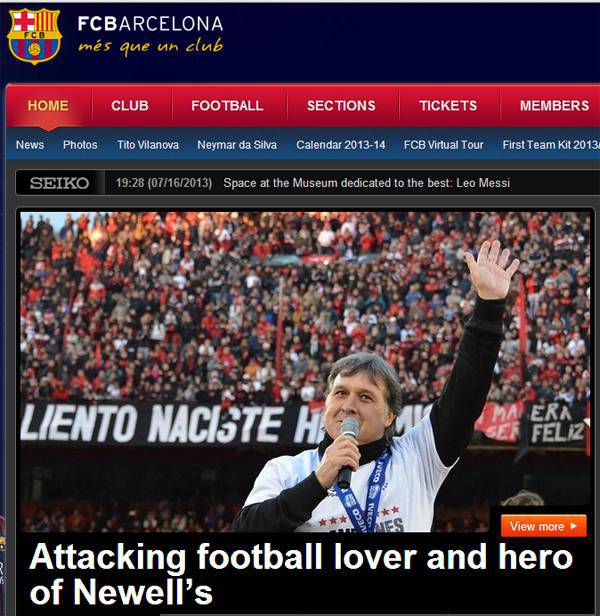Viewport: 600px width, 616px height.
Task: Open First Team Kit 2013 link
Action: 551,145
